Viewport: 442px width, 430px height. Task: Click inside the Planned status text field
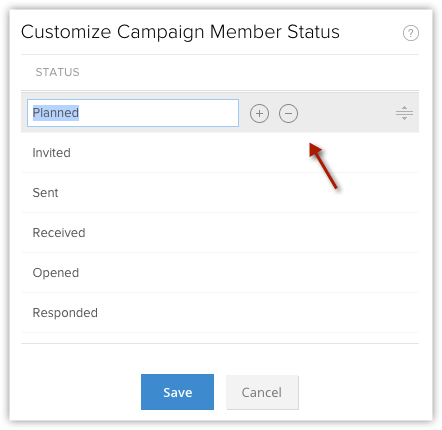coord(133,113)
